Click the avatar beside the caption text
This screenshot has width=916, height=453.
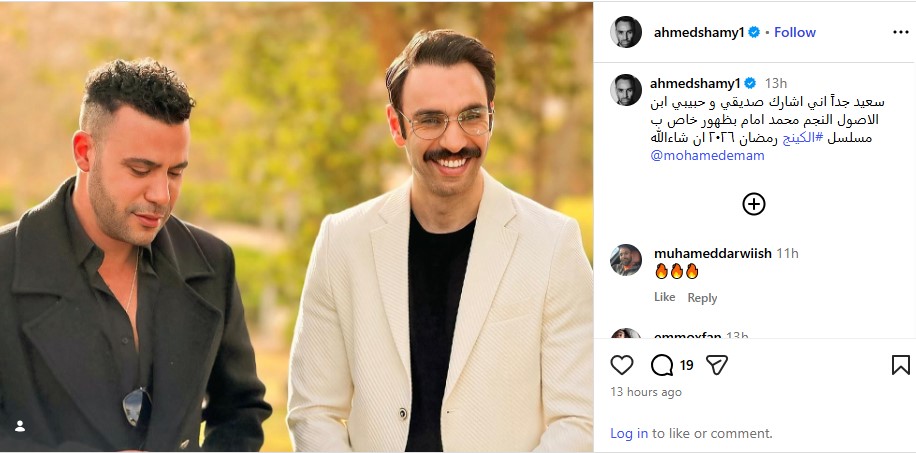[x=626, y=90]
